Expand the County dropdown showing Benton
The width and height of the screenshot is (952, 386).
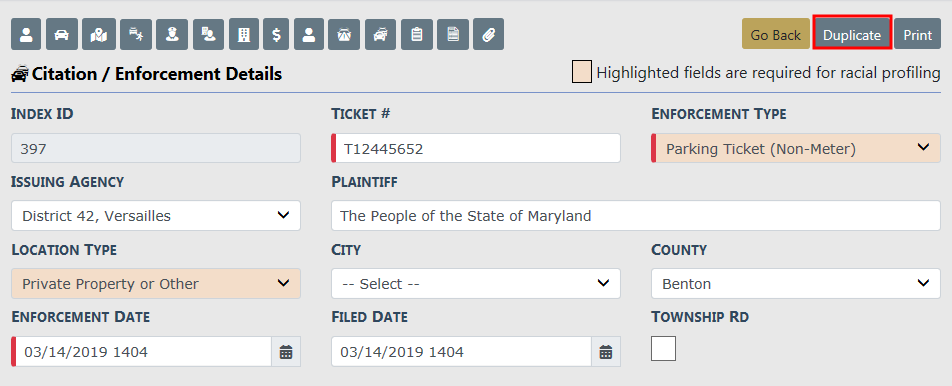coord(796,283)
